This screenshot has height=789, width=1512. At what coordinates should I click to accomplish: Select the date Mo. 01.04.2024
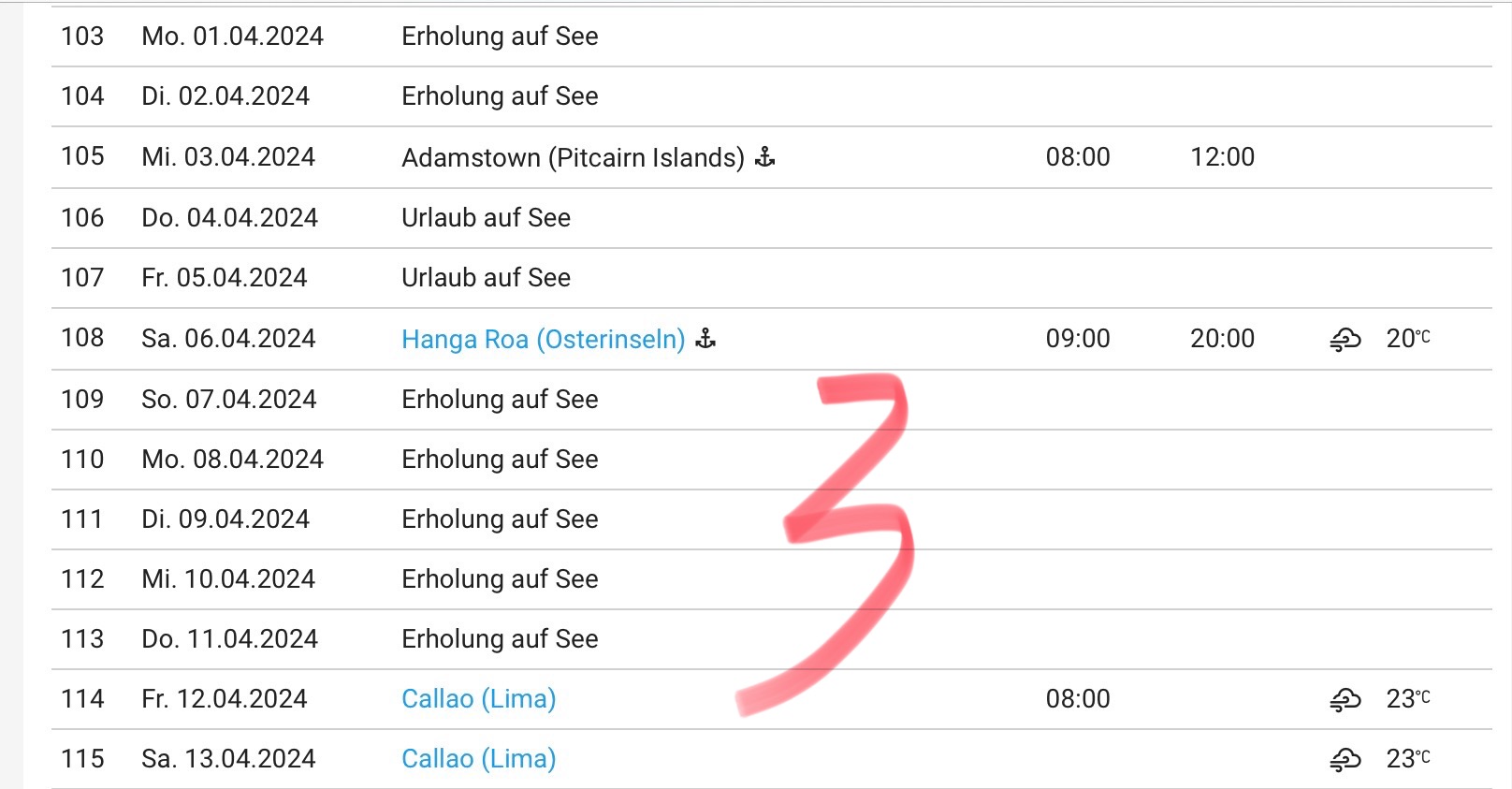click(x=232, y=37)
